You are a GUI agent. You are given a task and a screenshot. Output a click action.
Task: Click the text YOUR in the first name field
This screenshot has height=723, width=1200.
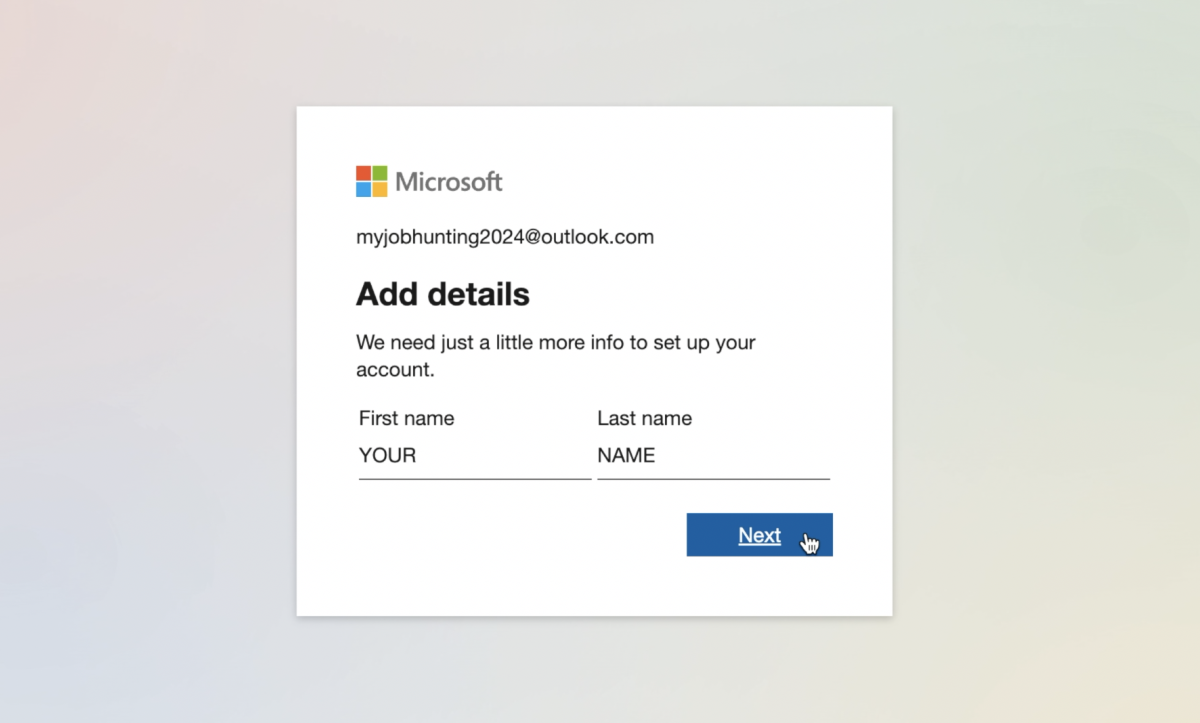point(386,455)
